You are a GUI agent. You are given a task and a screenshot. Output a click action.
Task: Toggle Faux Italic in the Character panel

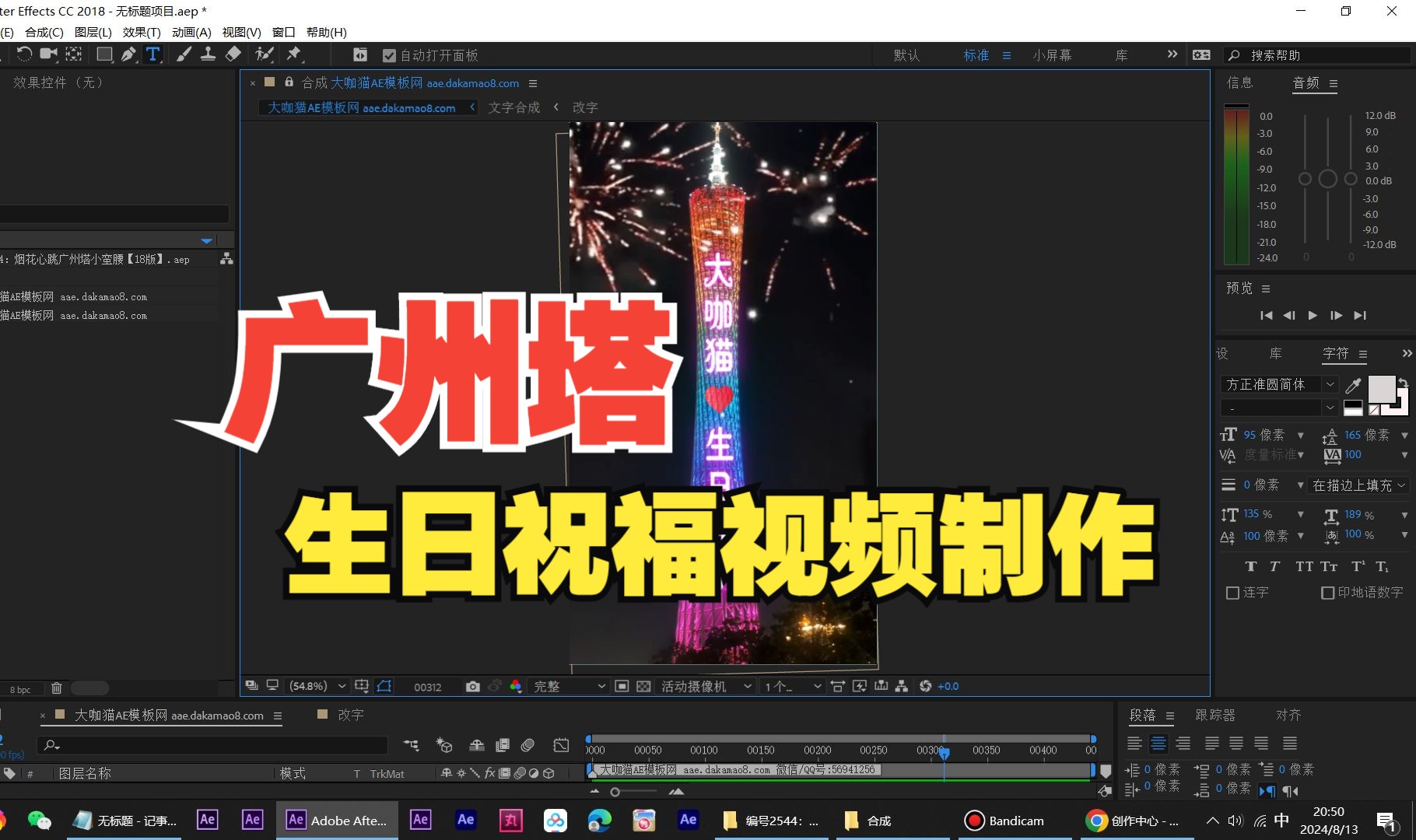click(x=1274, y=566)
